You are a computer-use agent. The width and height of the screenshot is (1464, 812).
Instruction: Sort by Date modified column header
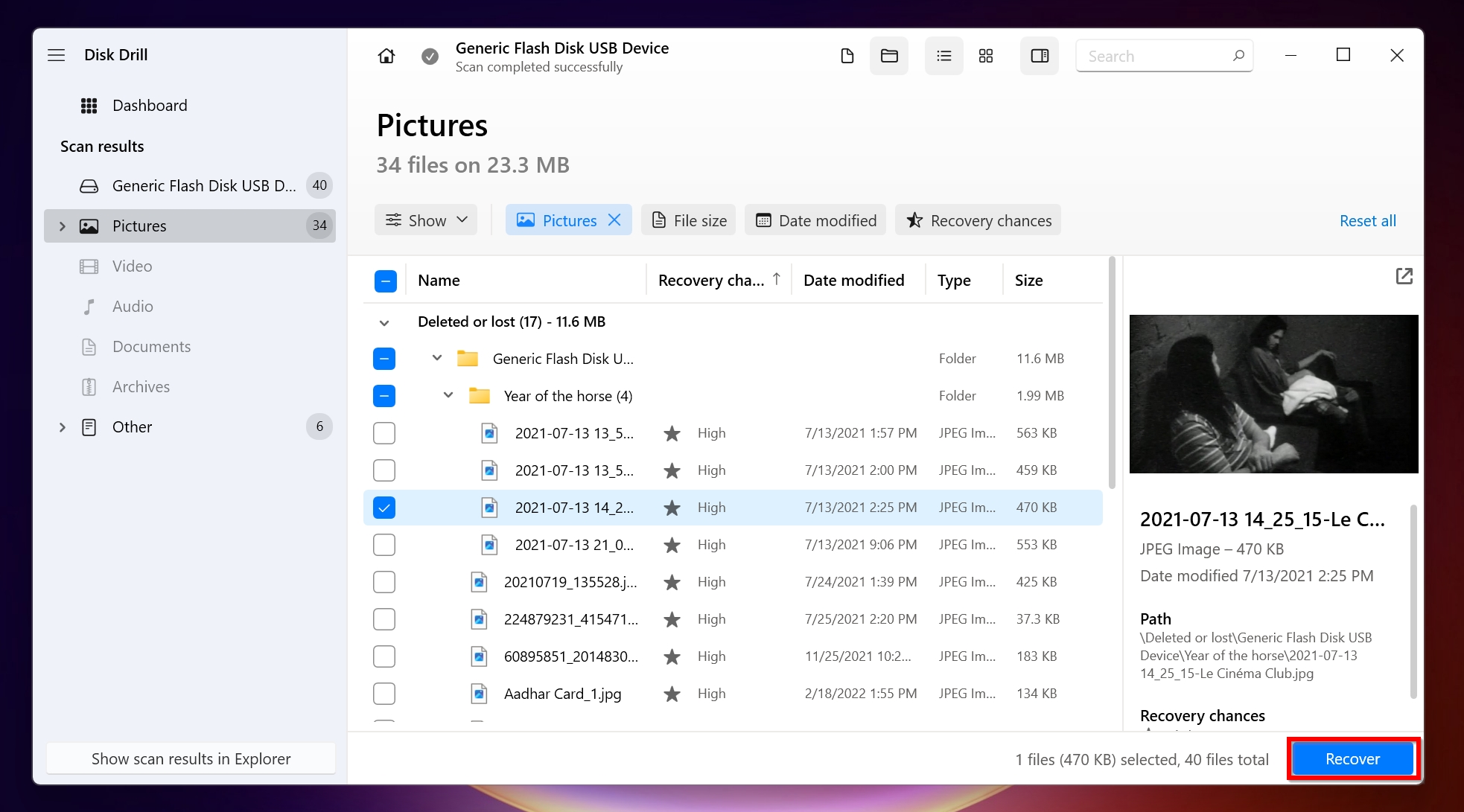[853, 281]
